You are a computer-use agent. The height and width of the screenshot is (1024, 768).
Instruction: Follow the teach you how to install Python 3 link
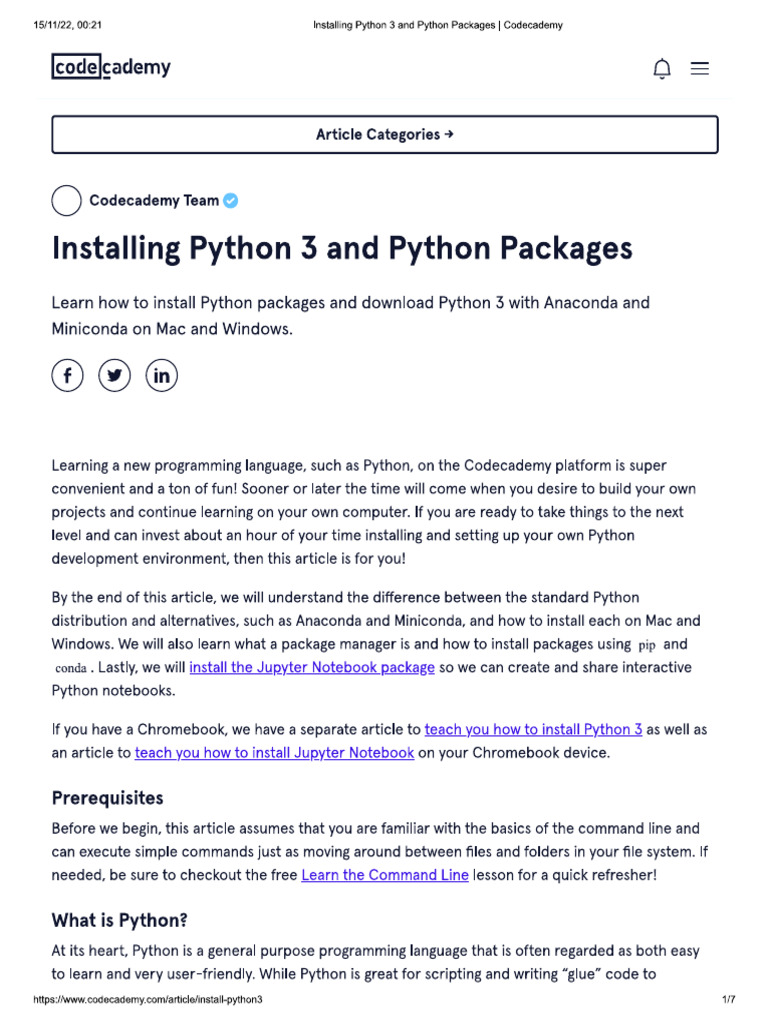[534, 729]
